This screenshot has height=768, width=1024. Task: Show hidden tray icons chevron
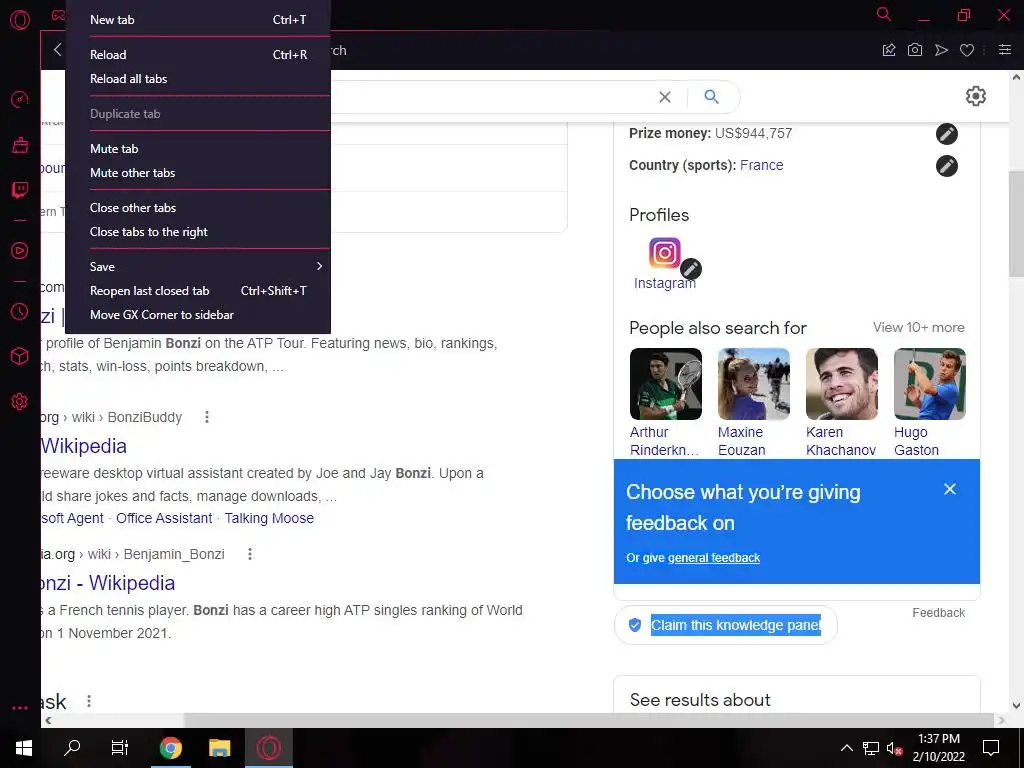[846, 748]
